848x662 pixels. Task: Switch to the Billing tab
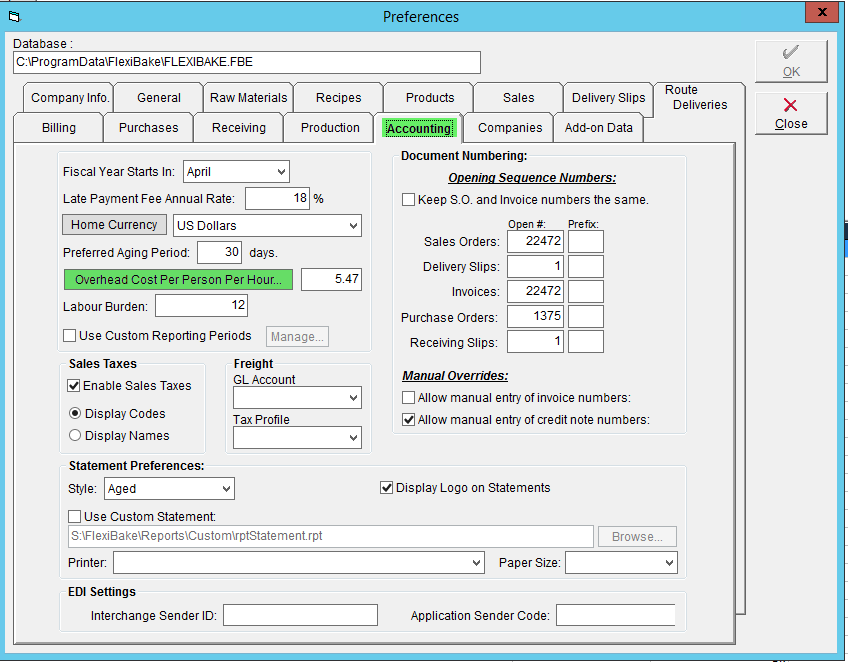coord(58,128)
